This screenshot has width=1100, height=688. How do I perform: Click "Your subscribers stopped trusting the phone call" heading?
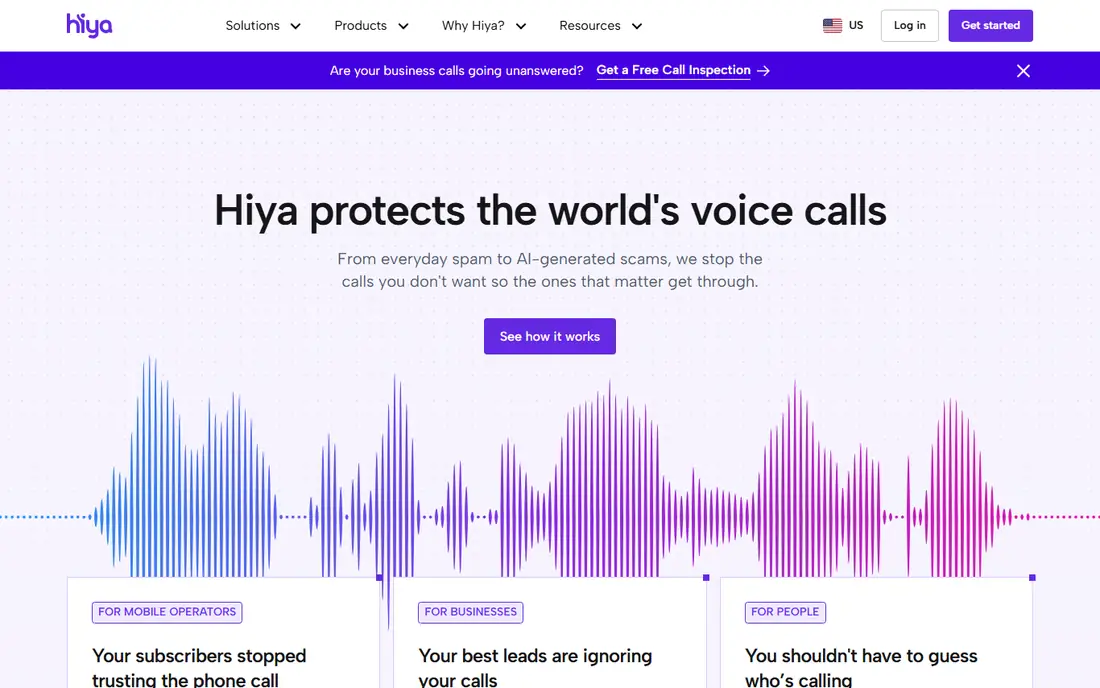199,667
